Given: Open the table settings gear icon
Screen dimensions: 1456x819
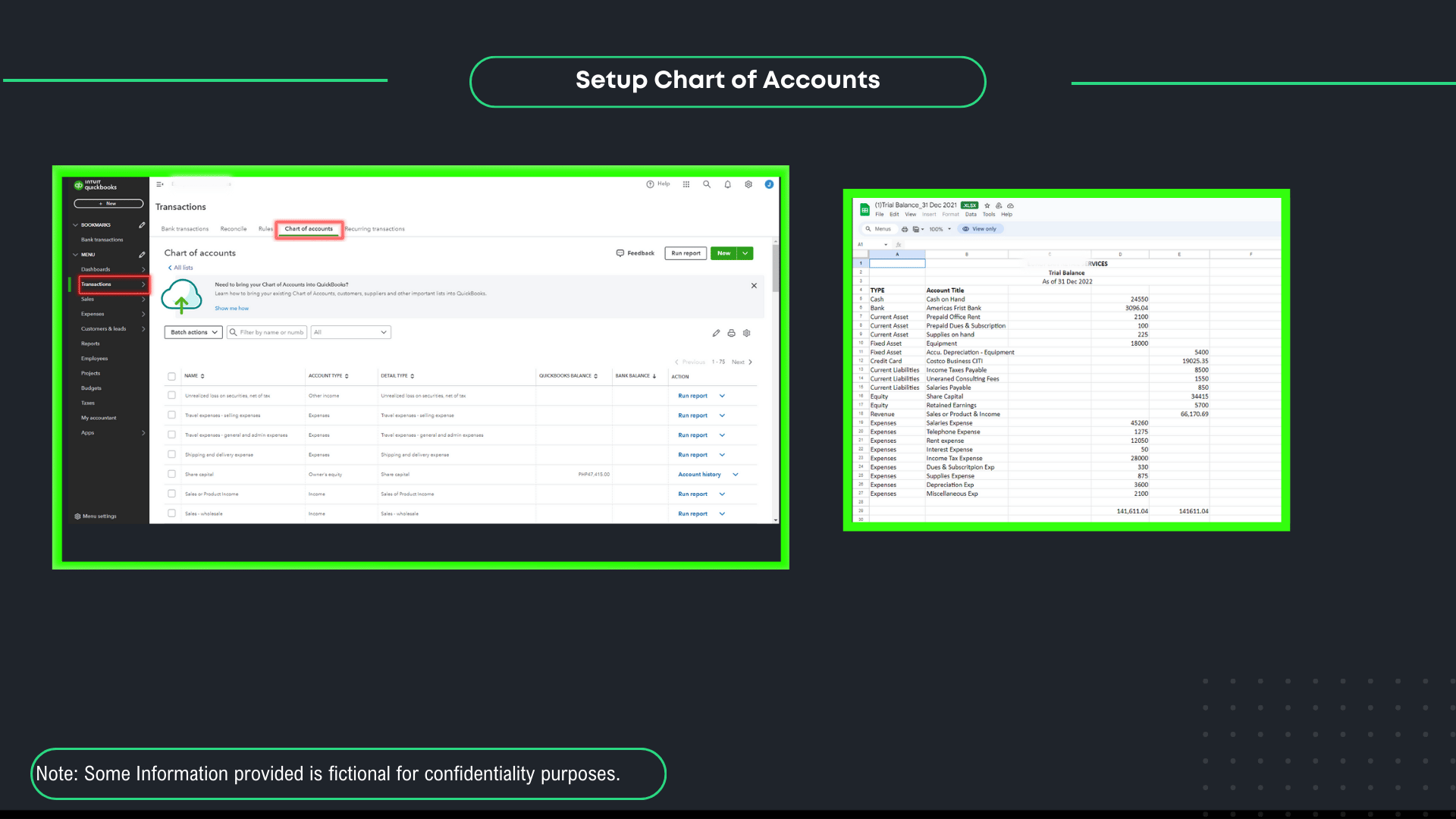Looking at the screenshot, I should [747, 333].
